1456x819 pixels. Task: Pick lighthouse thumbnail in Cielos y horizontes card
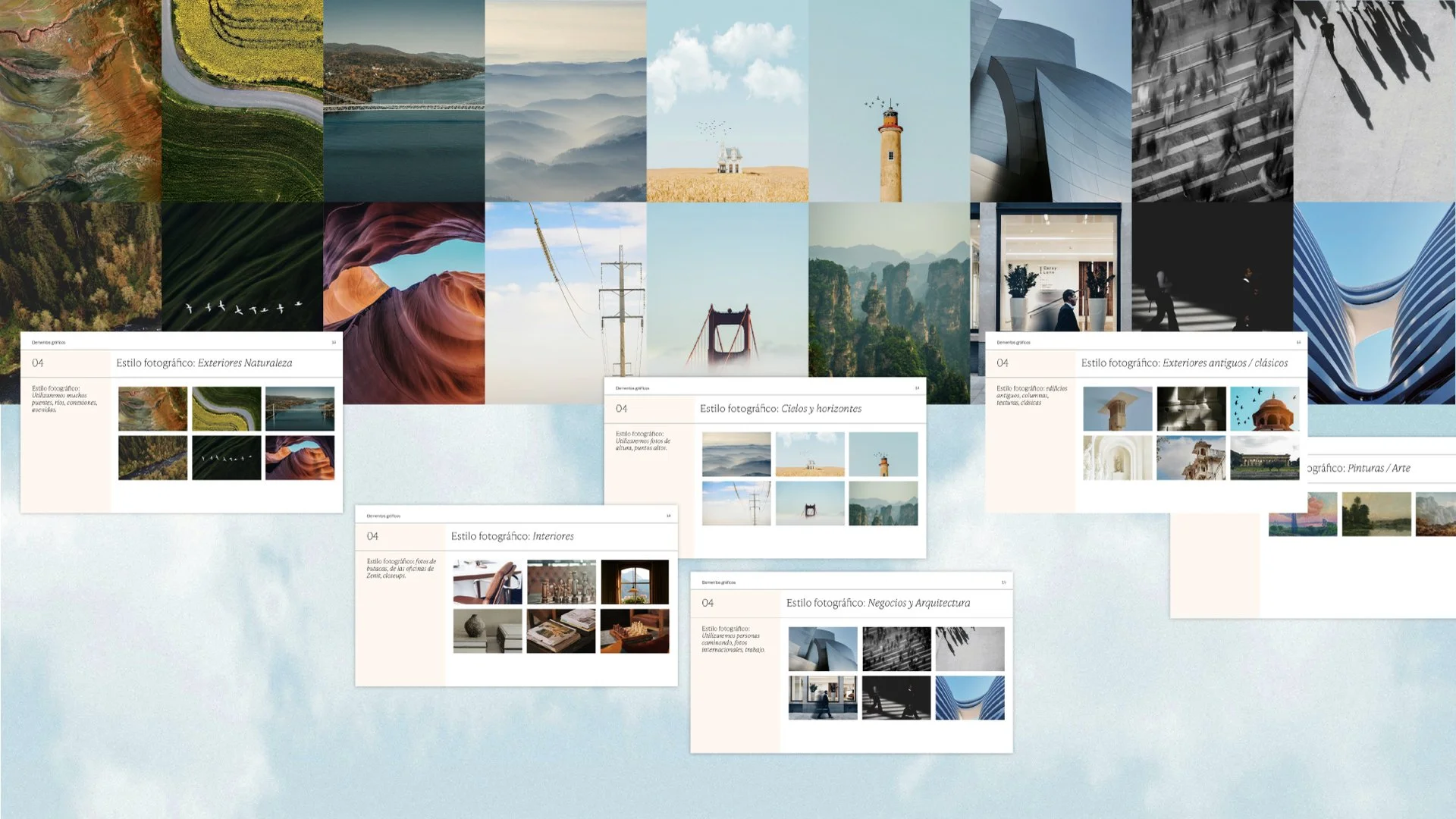coord(883,454)
